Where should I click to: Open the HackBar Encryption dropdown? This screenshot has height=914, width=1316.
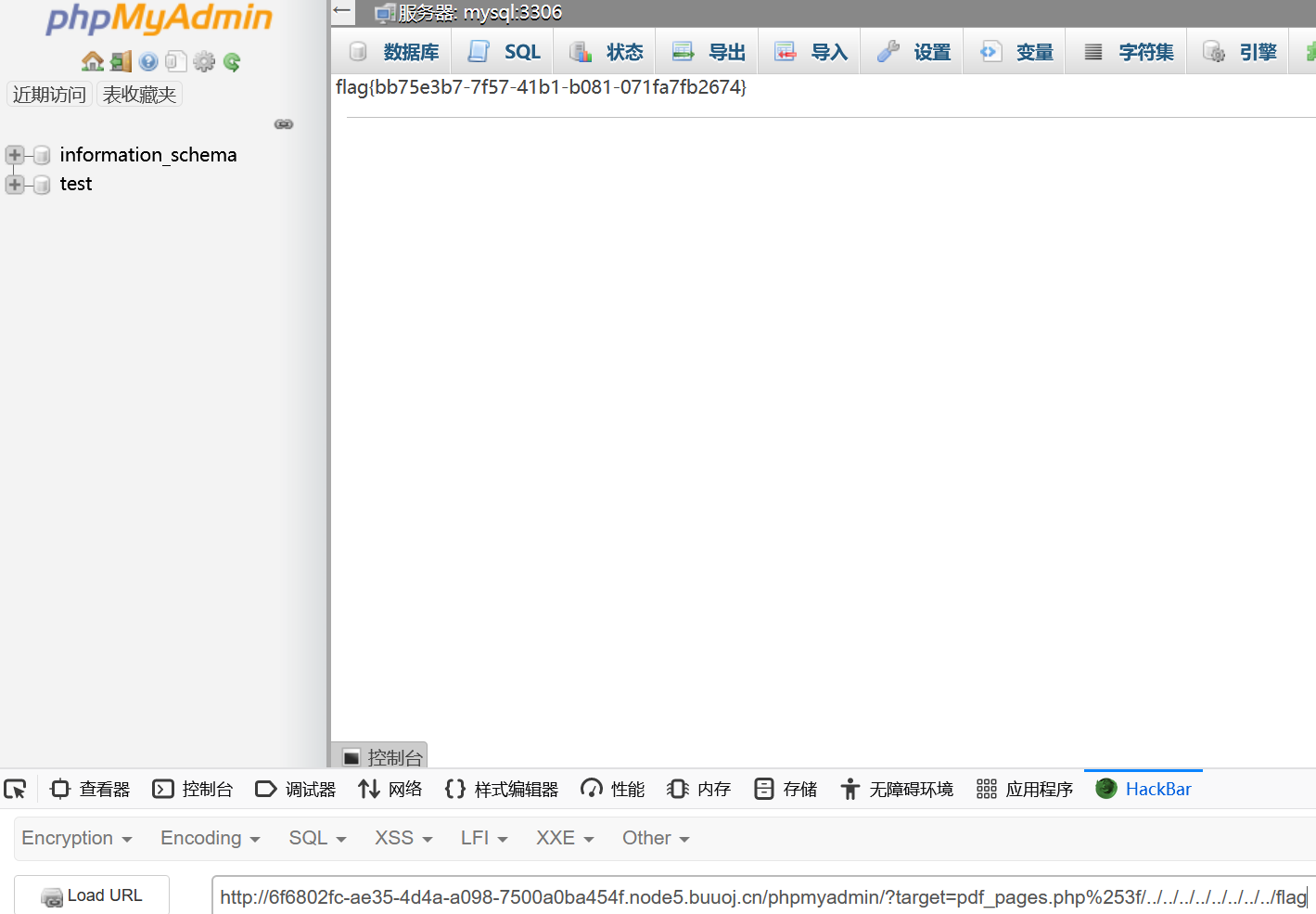pyautogui.click(x=77, y=838)
